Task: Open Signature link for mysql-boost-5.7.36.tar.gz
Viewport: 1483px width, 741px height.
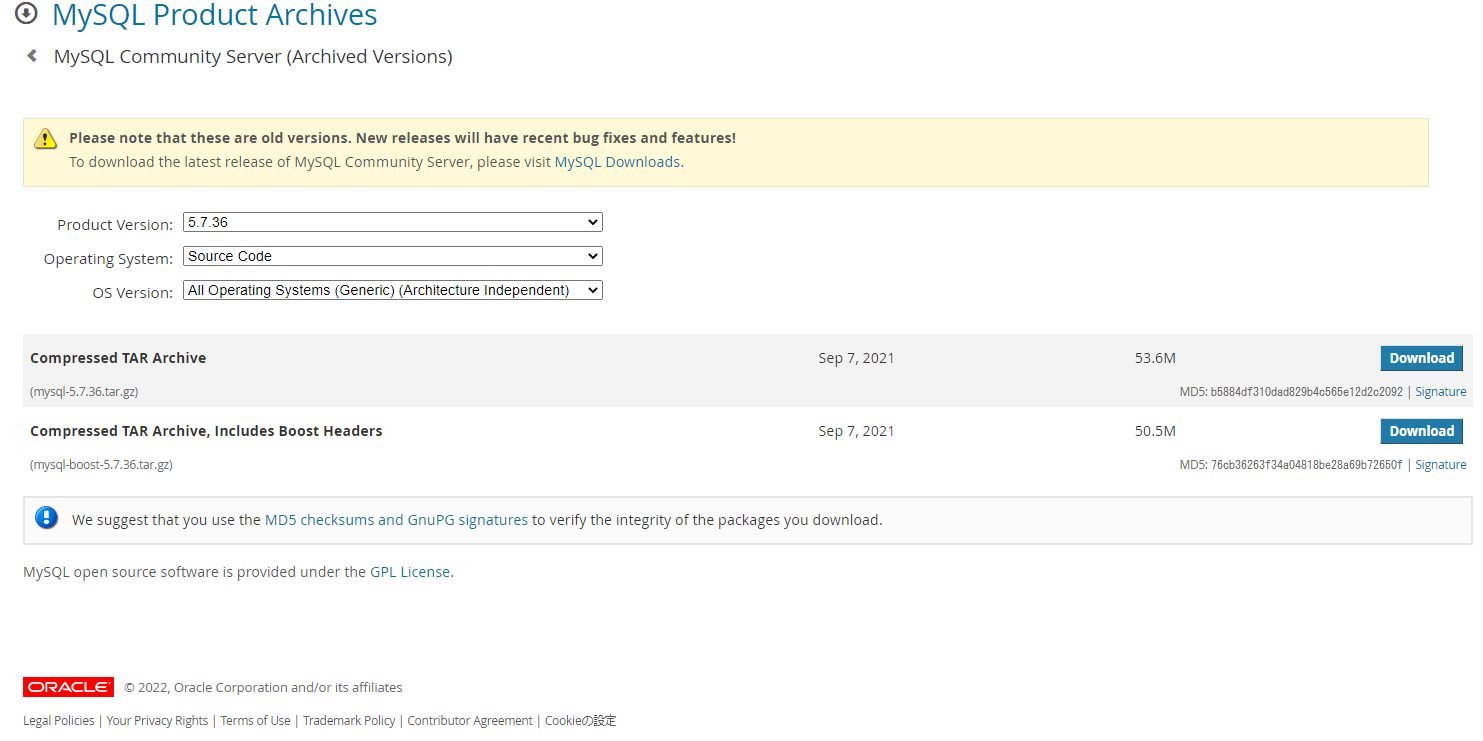Action: 1440,465
